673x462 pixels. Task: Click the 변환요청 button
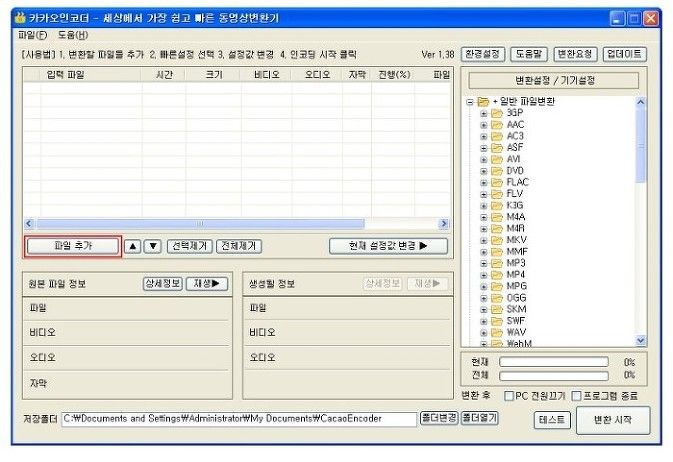pyautogui.click(x=575, y=54)
